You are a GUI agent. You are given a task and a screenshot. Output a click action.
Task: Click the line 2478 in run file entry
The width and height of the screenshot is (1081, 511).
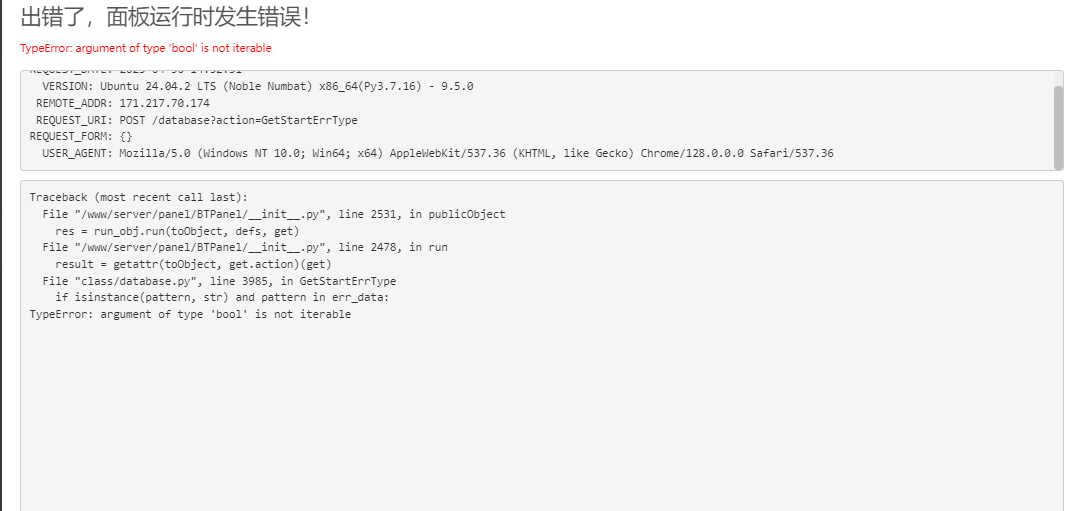pyautogui.click(x=245, y=248)
